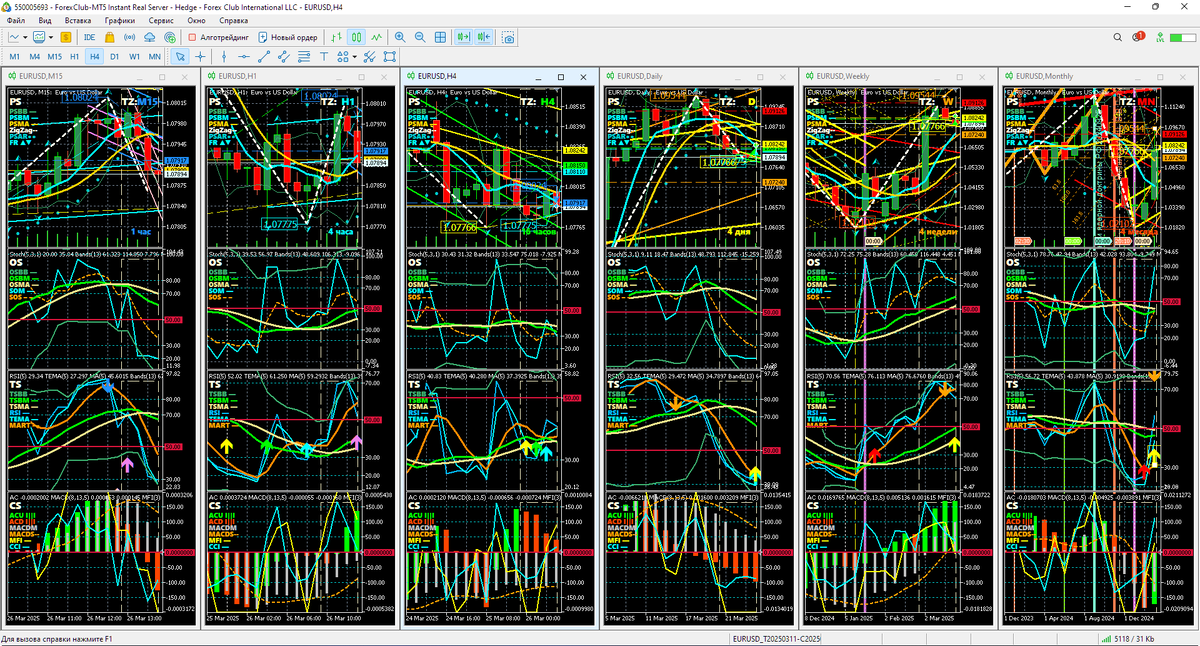Open the Market shopping bag icon
Viewport: 1200px width, 646px height.
110,37
